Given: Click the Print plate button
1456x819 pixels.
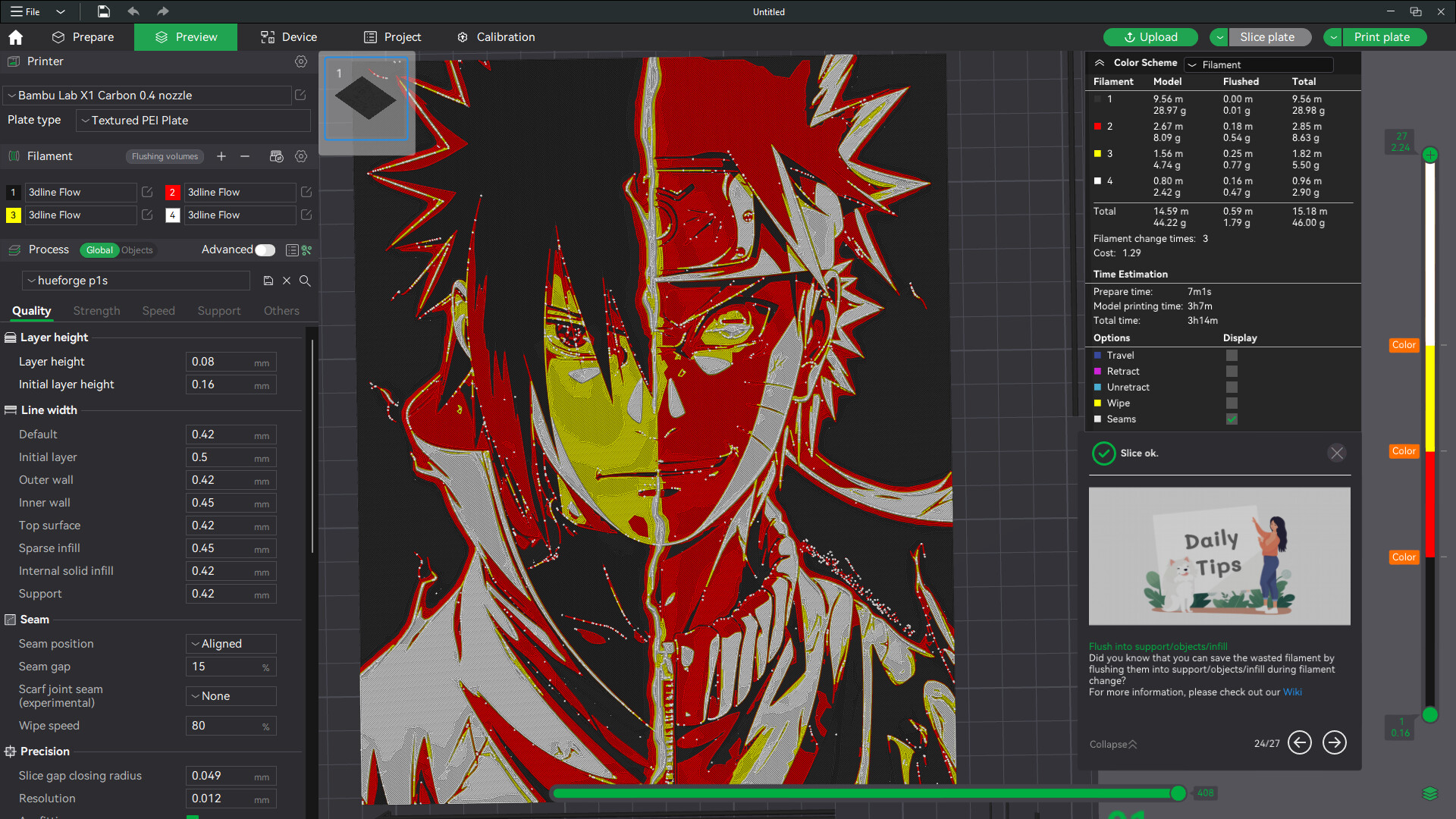Looking at the screenshot, I should (1384, 37).
